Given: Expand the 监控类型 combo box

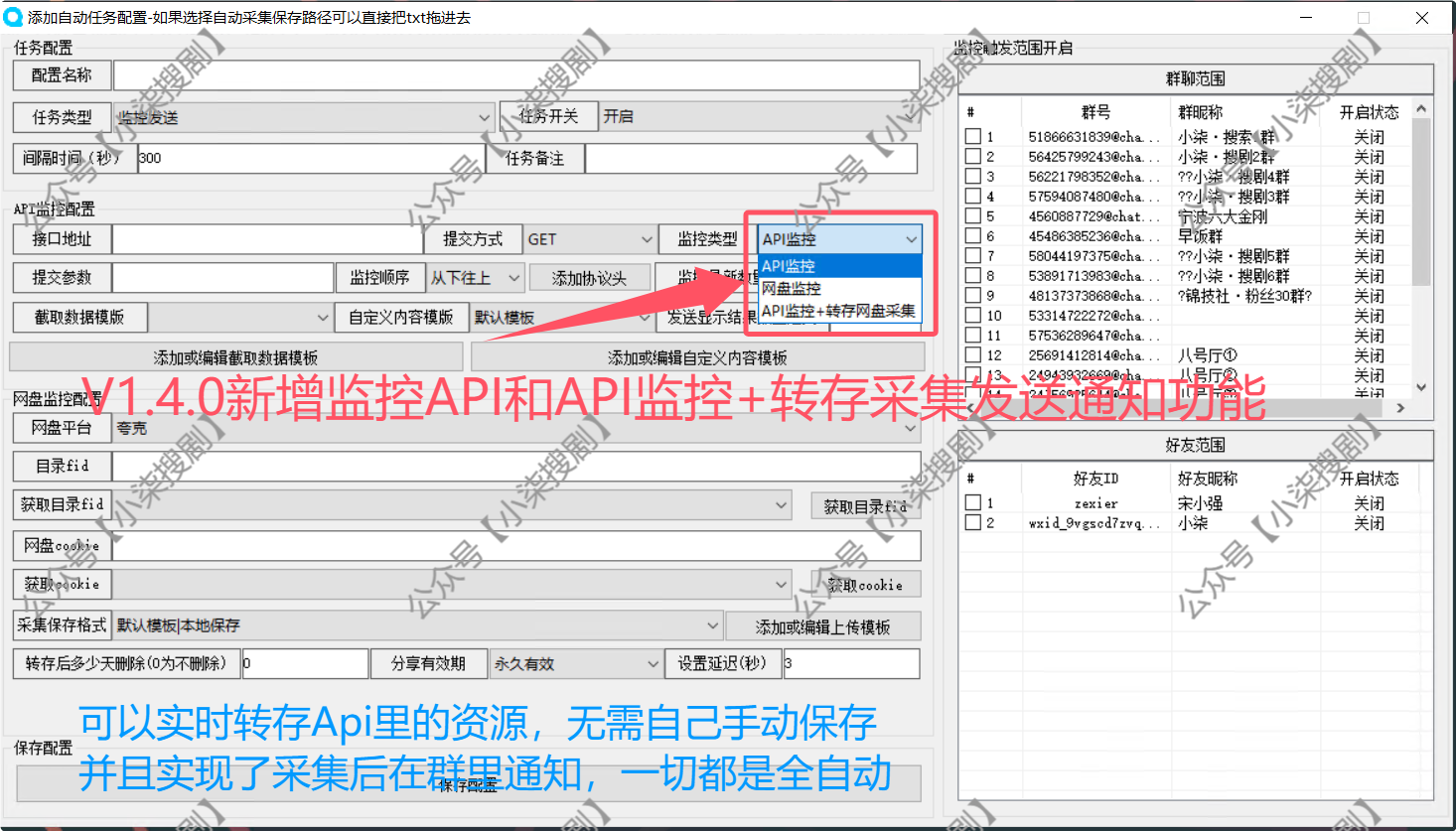Looking at the screenshot, I should (x=840, y=239).
